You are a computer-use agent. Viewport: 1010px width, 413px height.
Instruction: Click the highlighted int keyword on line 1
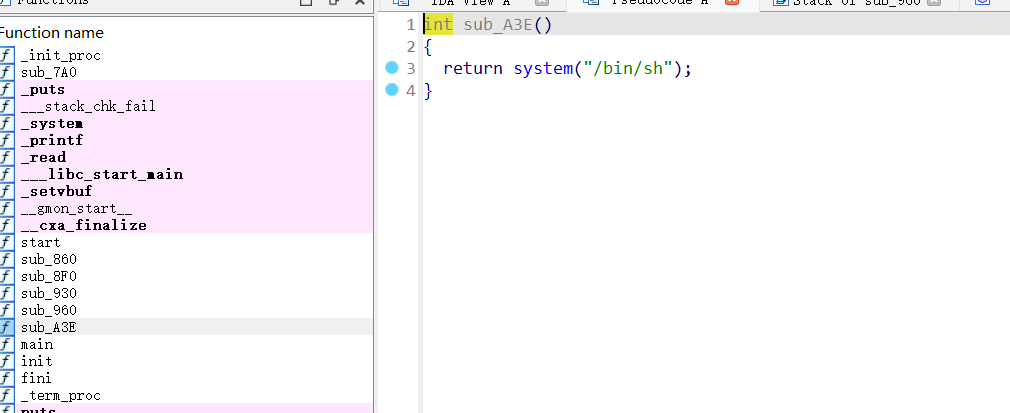click(438, 25)
